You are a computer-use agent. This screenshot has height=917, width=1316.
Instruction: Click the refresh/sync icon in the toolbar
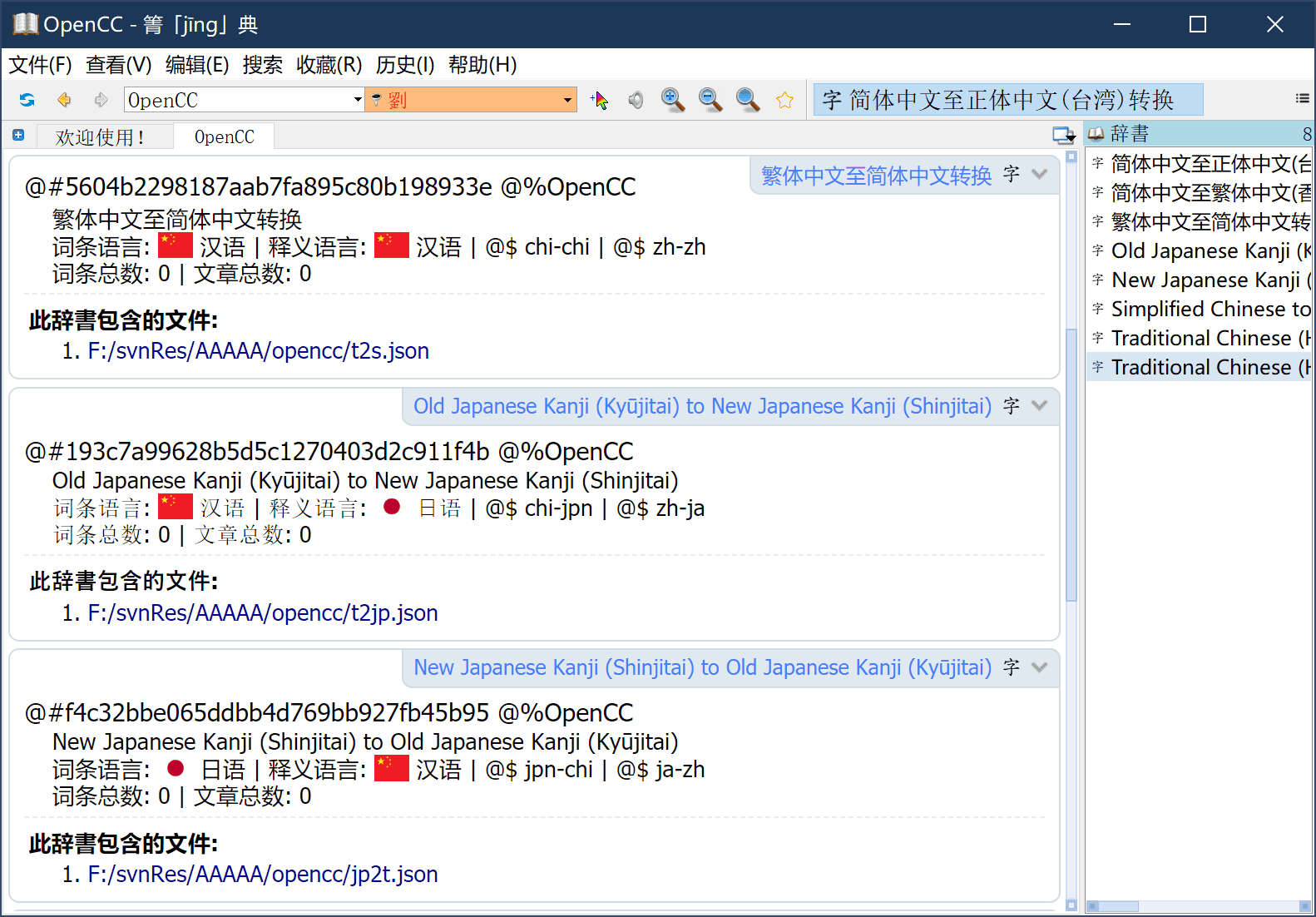coord(27,100)
